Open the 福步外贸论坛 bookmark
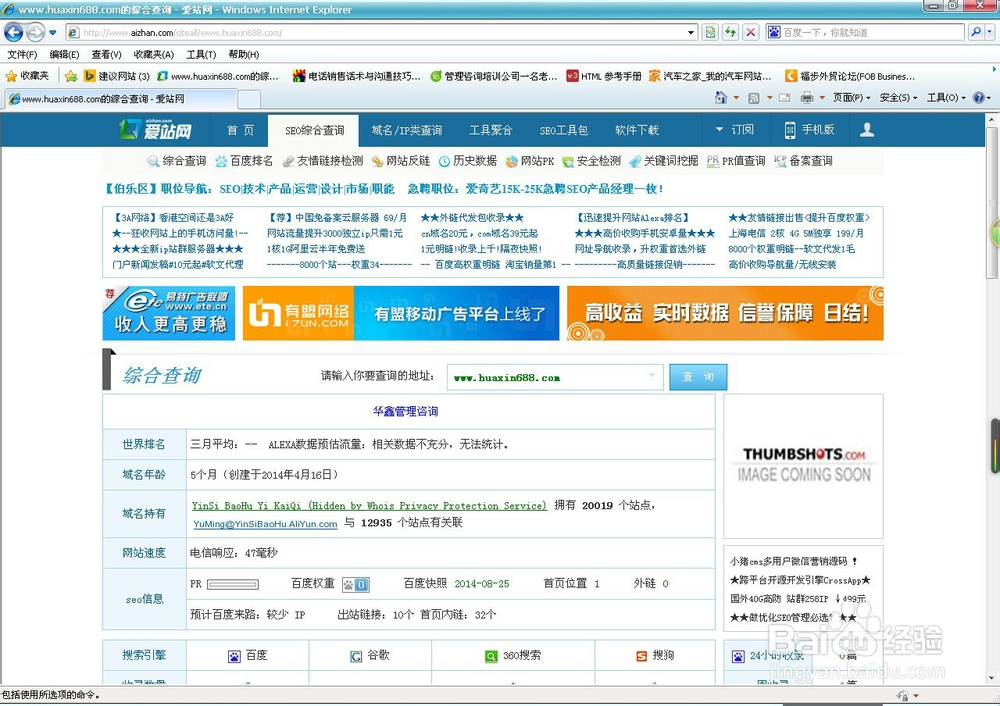 click(x=850, y=77)
